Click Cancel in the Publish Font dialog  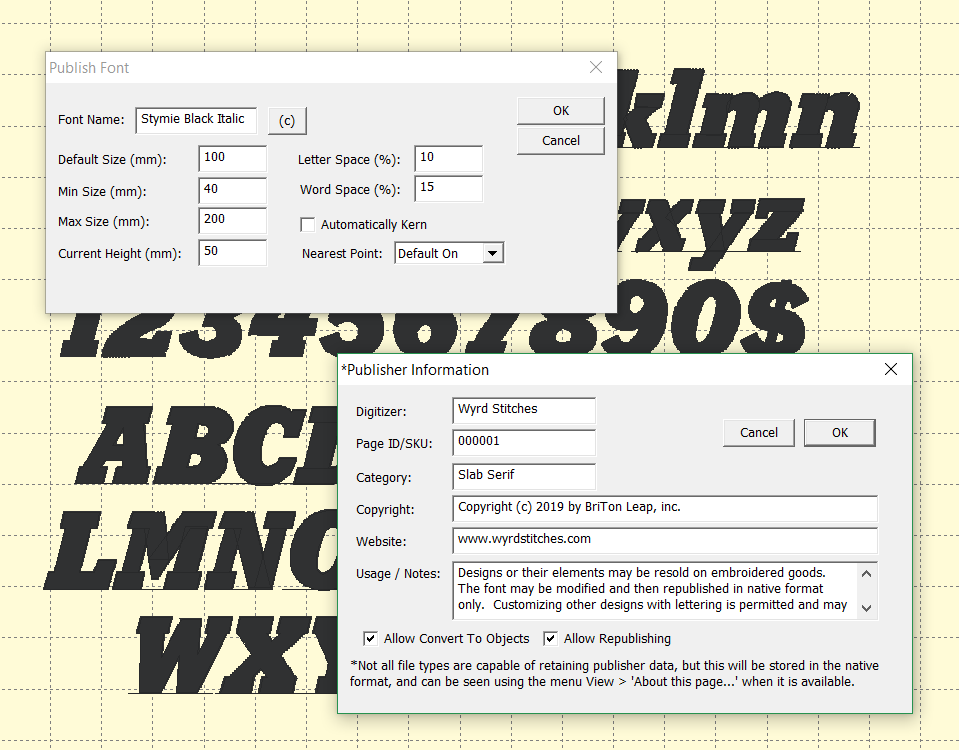[560, 141]
